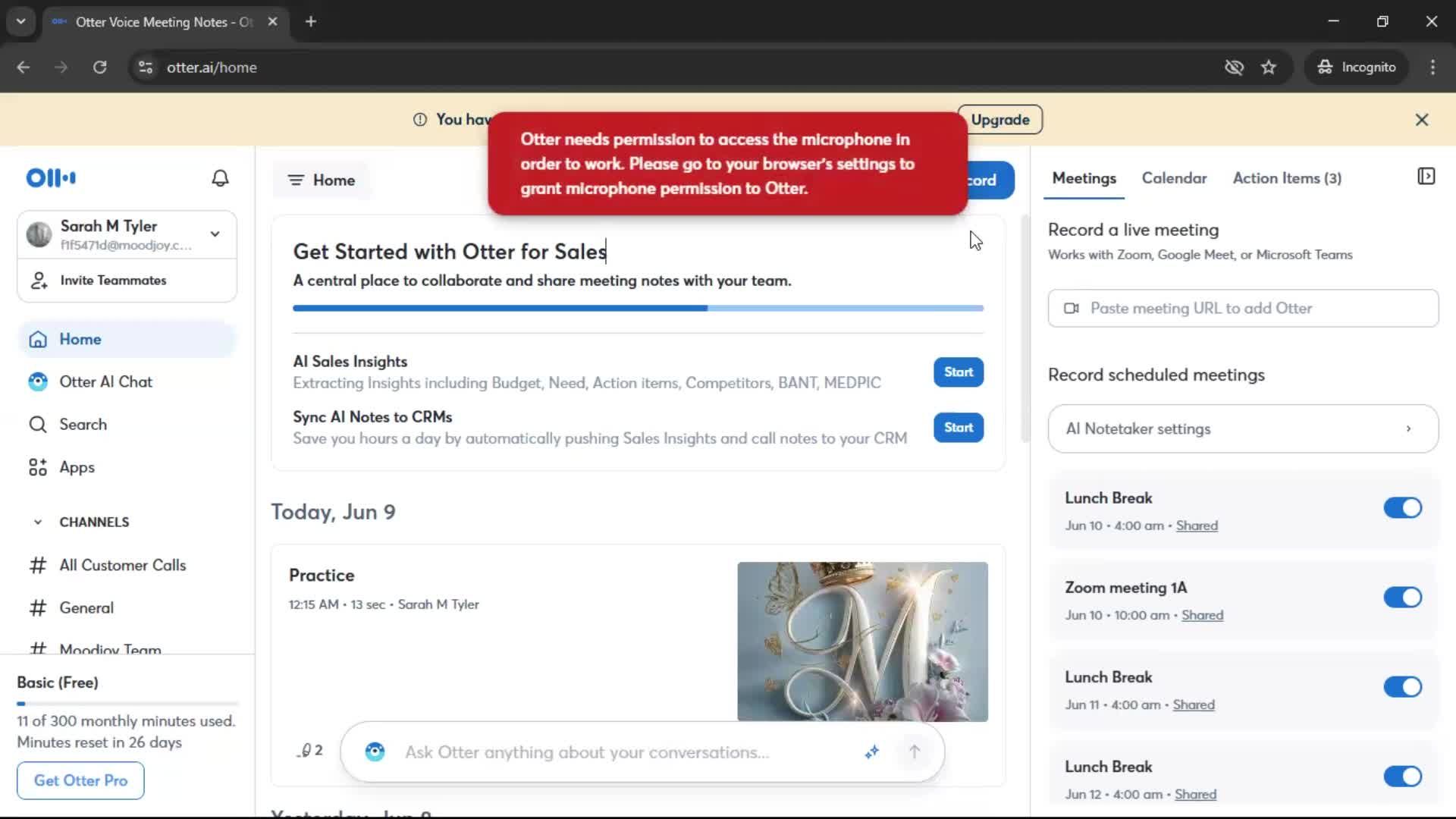The image size is (1456, 819).
Task: Open Shared link for Lunch Break Jun 11
Action: 1194,704
